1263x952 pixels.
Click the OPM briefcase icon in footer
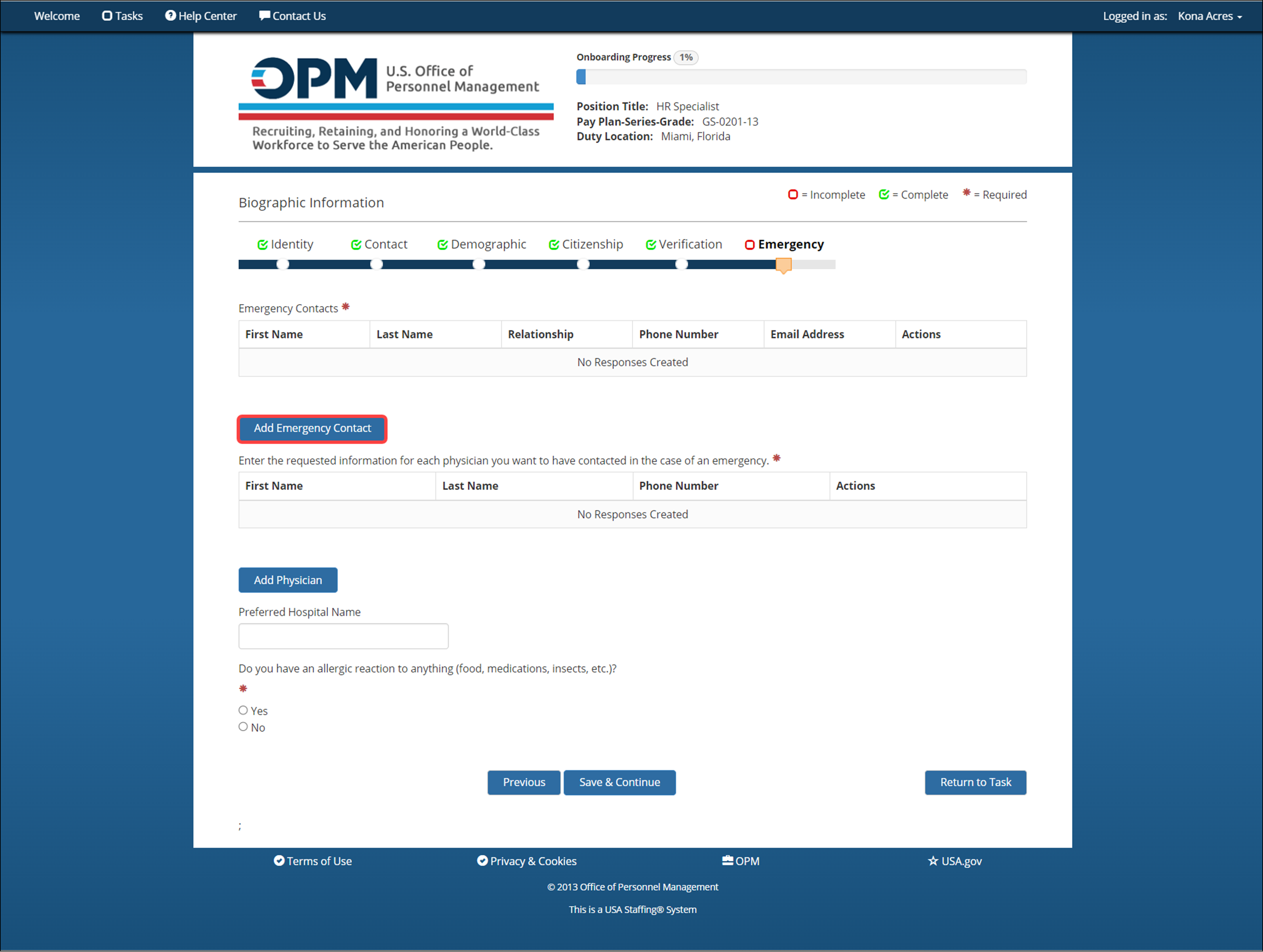click(x=727, y=861)
